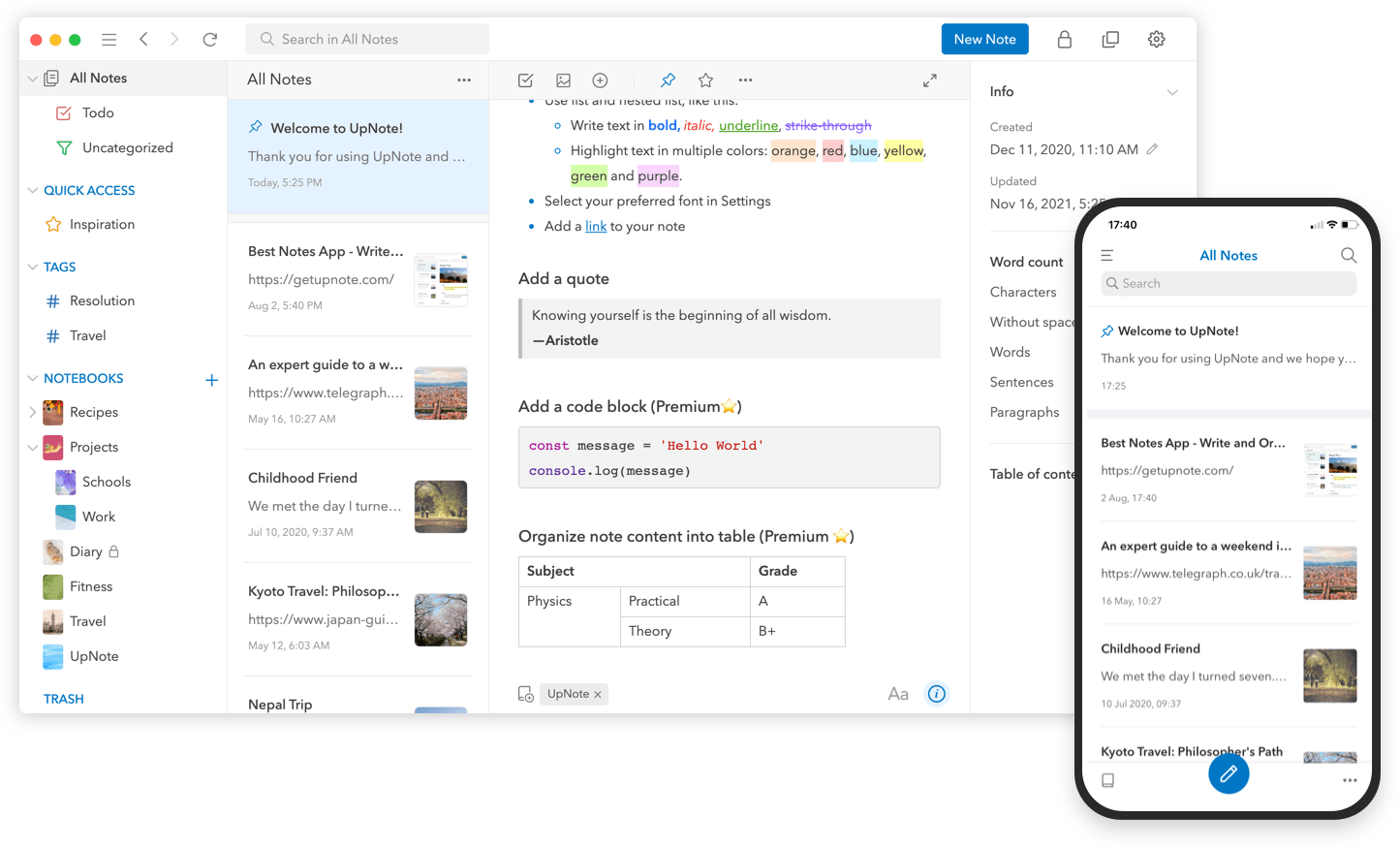Click the notebook picker icon beside UpNote tag
This screenshot has width=1400, height=849.
point(525,694)
